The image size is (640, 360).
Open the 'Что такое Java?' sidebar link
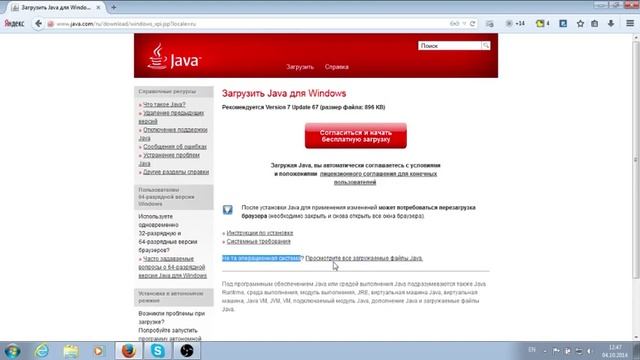click(164, 104)
